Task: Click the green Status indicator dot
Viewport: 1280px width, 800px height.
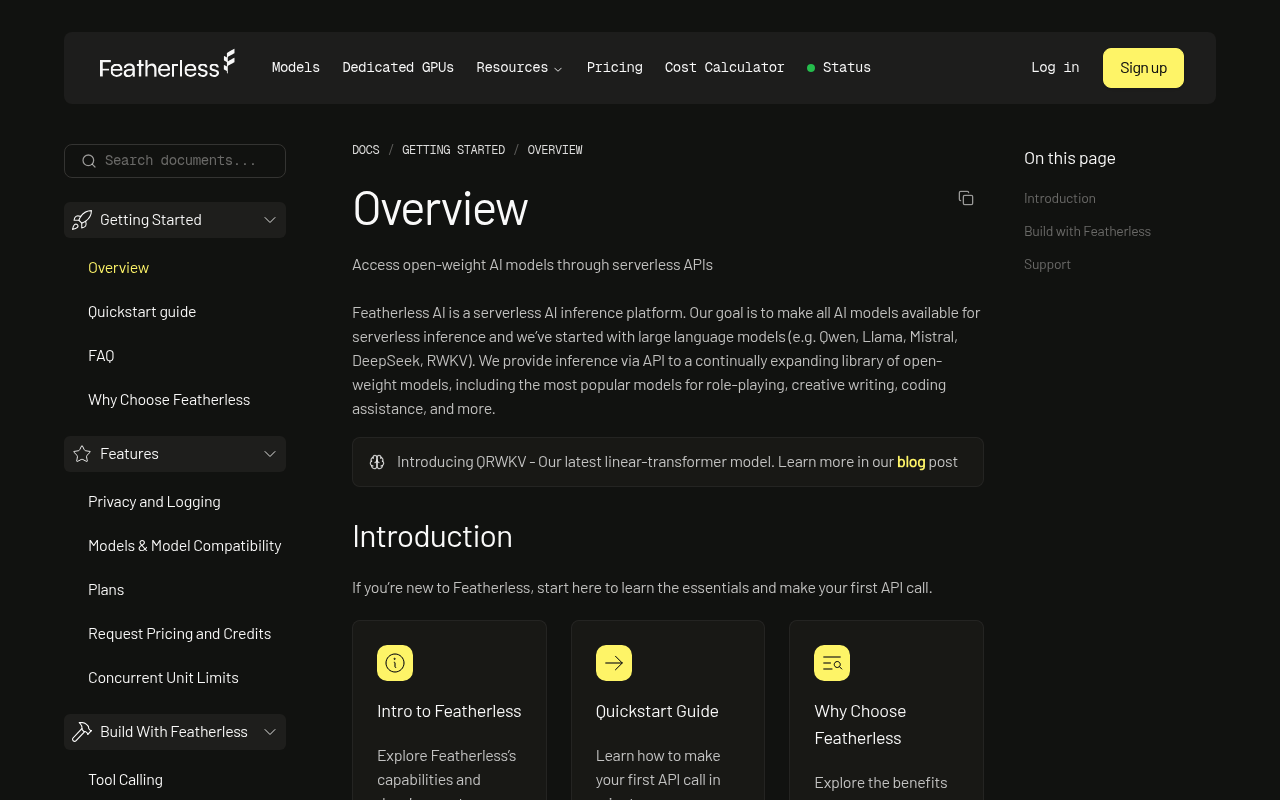Action: 811,68
